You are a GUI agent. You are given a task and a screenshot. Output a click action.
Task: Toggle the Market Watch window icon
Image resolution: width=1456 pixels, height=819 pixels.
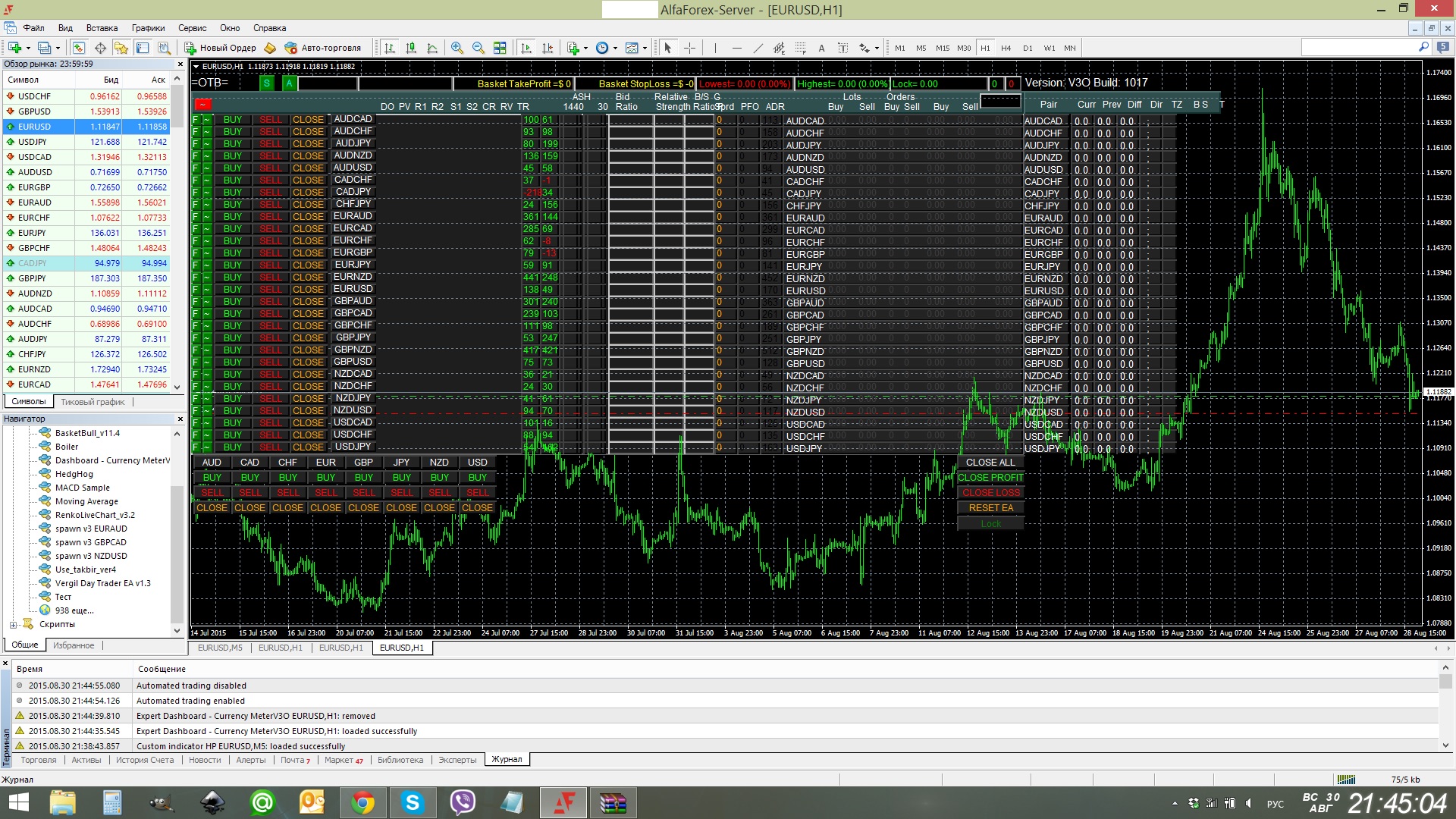[78, 48]
